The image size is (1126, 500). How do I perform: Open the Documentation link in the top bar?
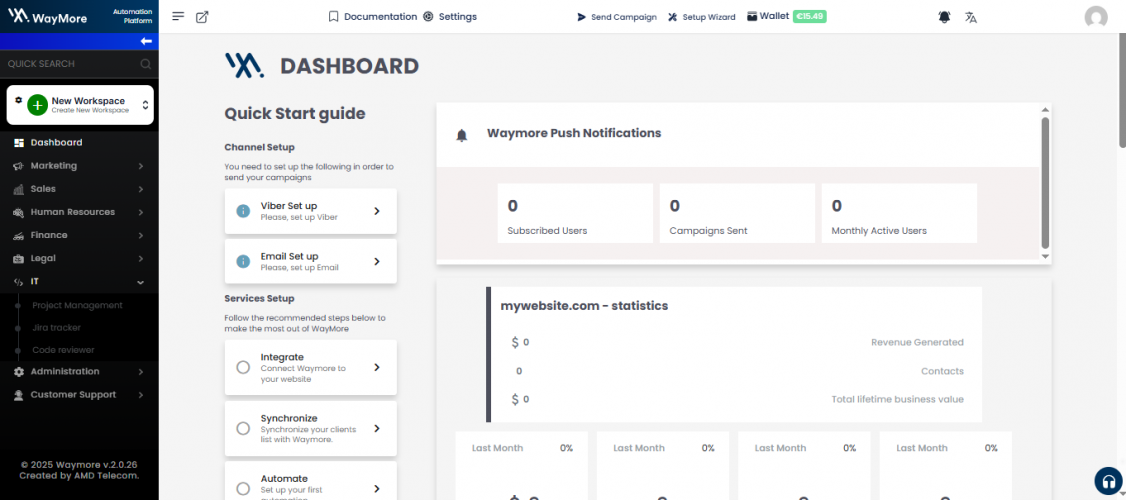click(381, 17)
